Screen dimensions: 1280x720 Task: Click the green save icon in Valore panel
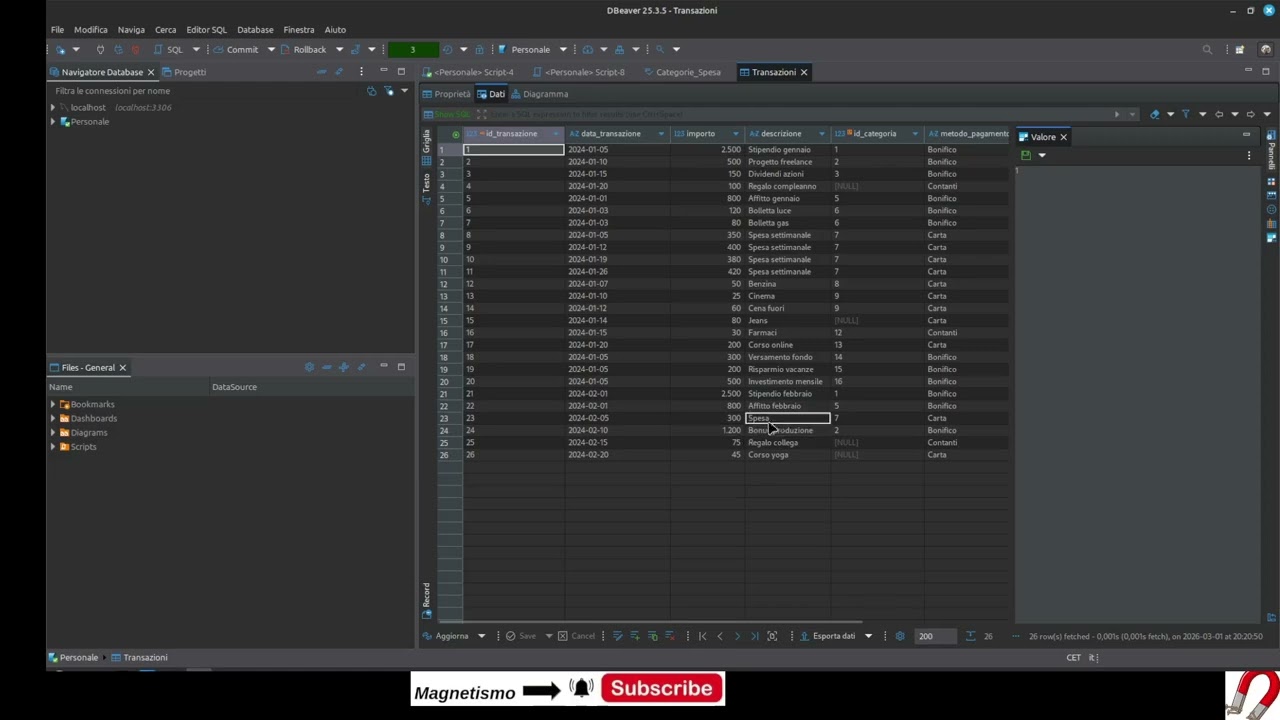click(1025, 155)
